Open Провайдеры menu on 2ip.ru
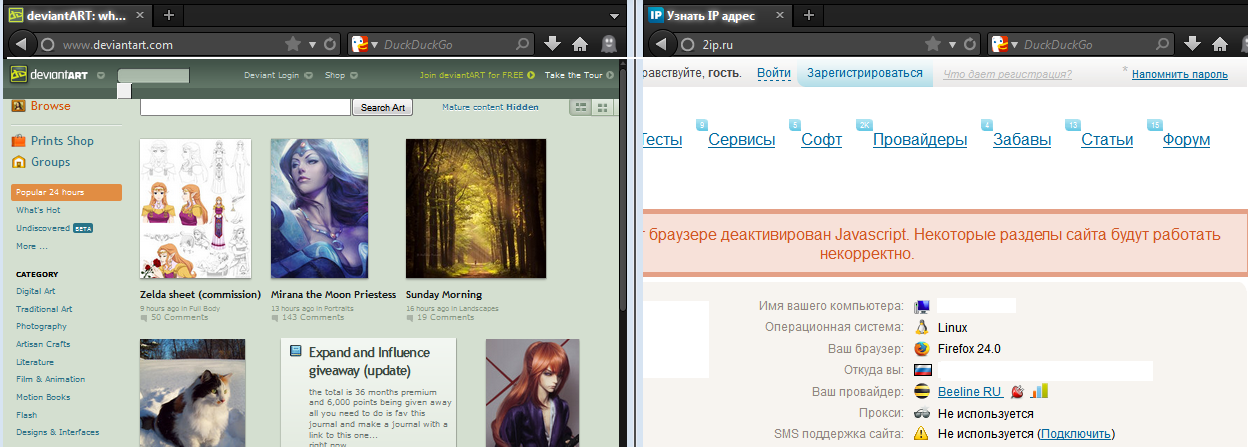 coord(920,140)
